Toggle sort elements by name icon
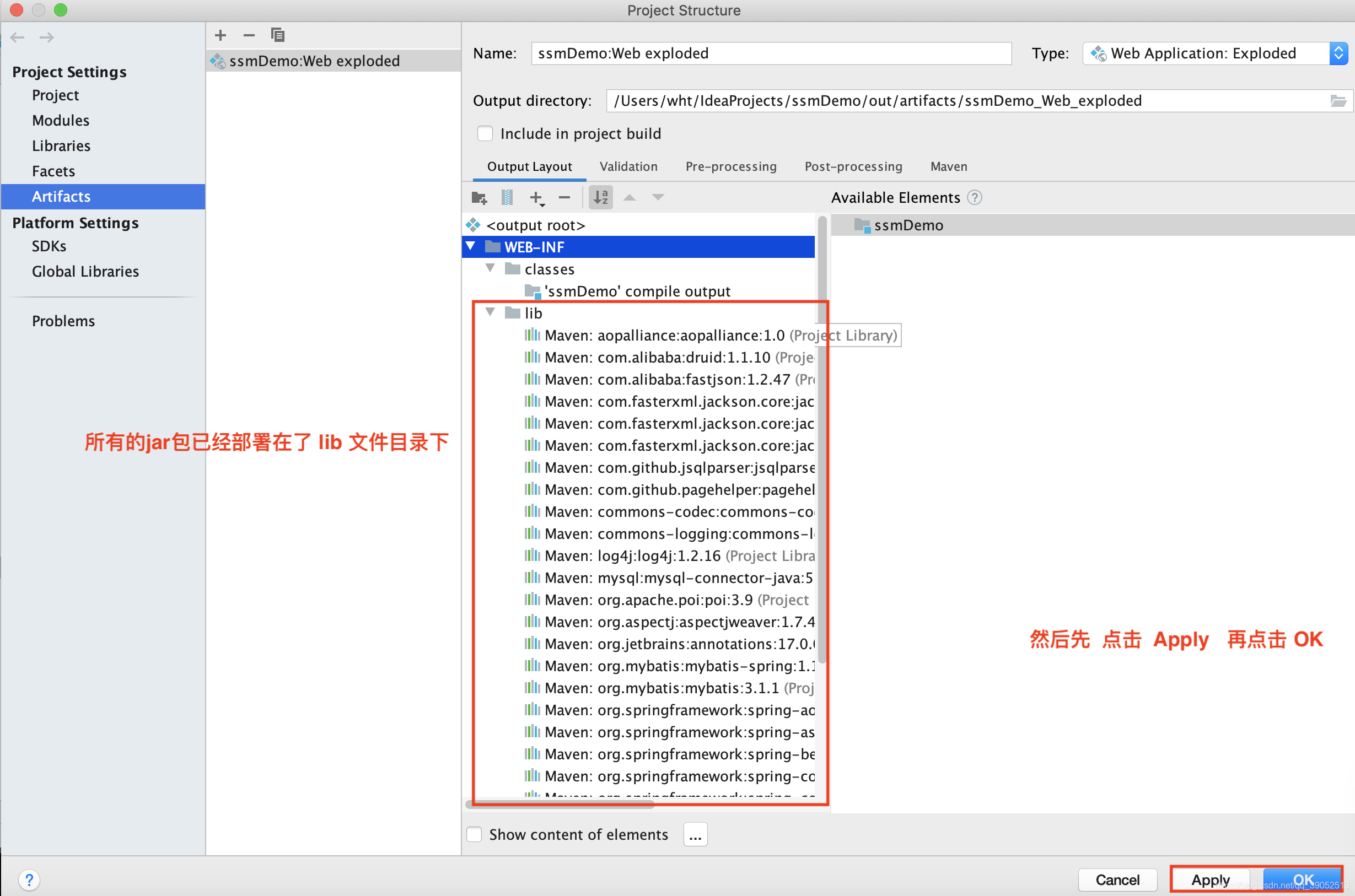1355x896 pixels. tap(600, 198)
